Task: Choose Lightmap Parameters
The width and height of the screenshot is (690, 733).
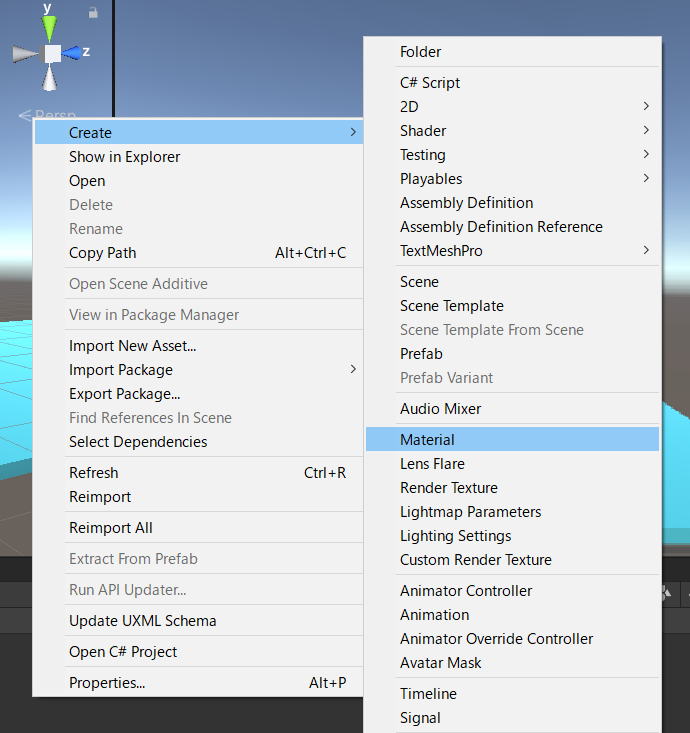Action: pos(512,511)
